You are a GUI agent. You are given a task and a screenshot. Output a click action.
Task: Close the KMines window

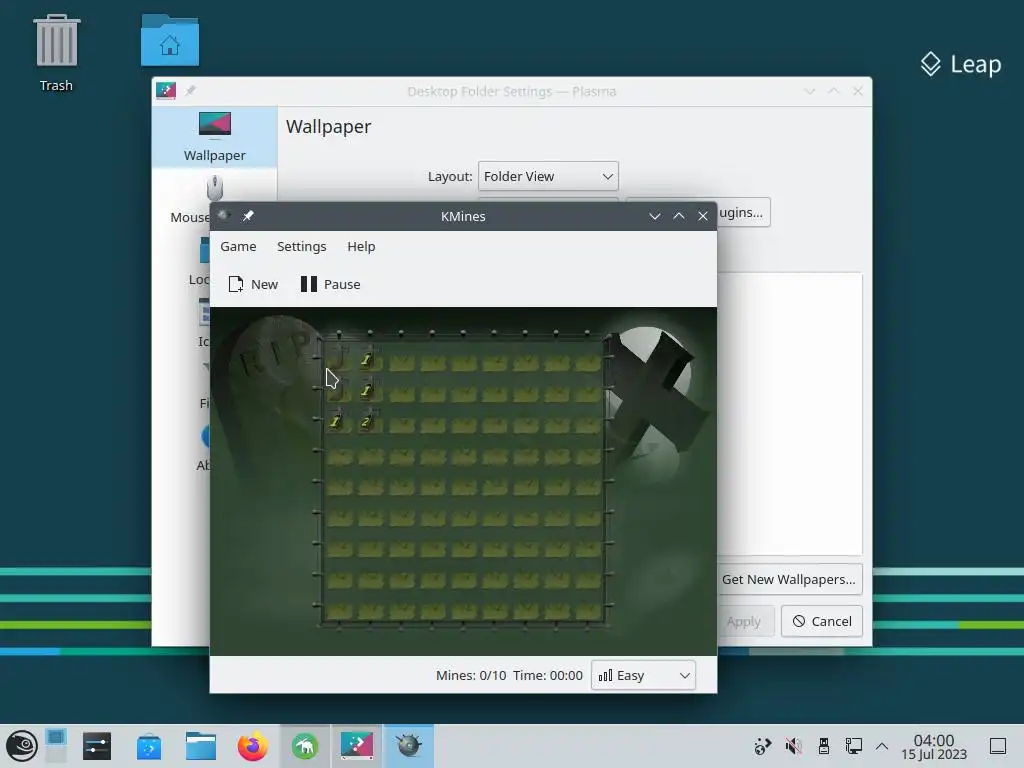[x=703, y=216]
